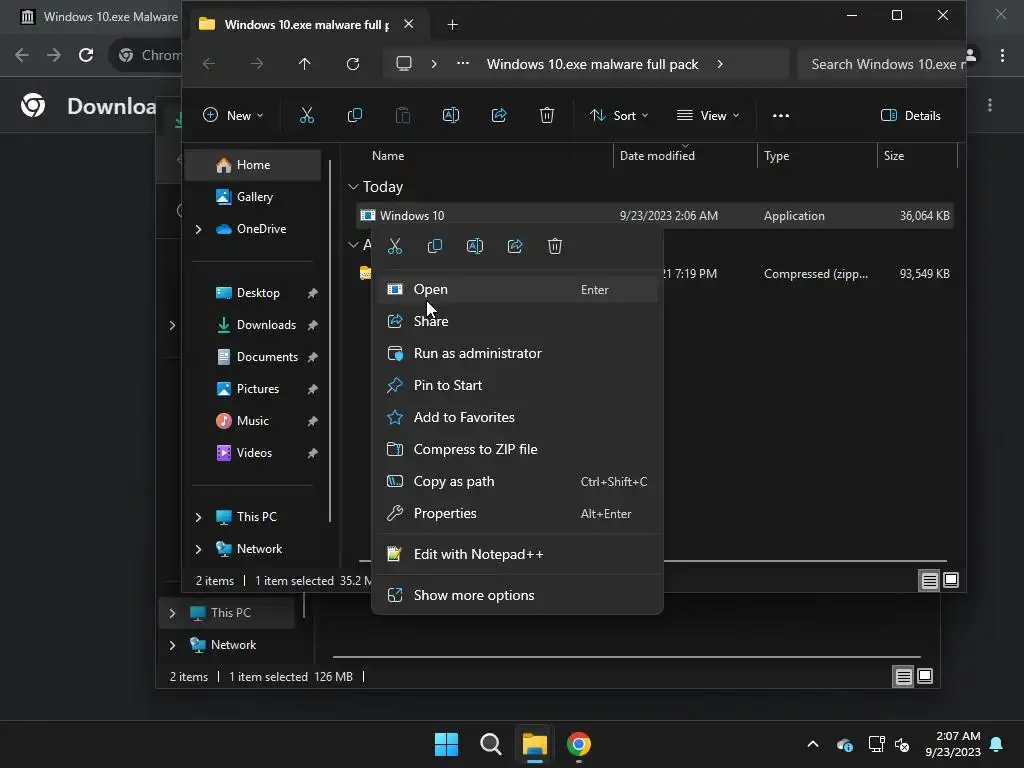Click the Search Windows 10.exe field

point(885,64)
